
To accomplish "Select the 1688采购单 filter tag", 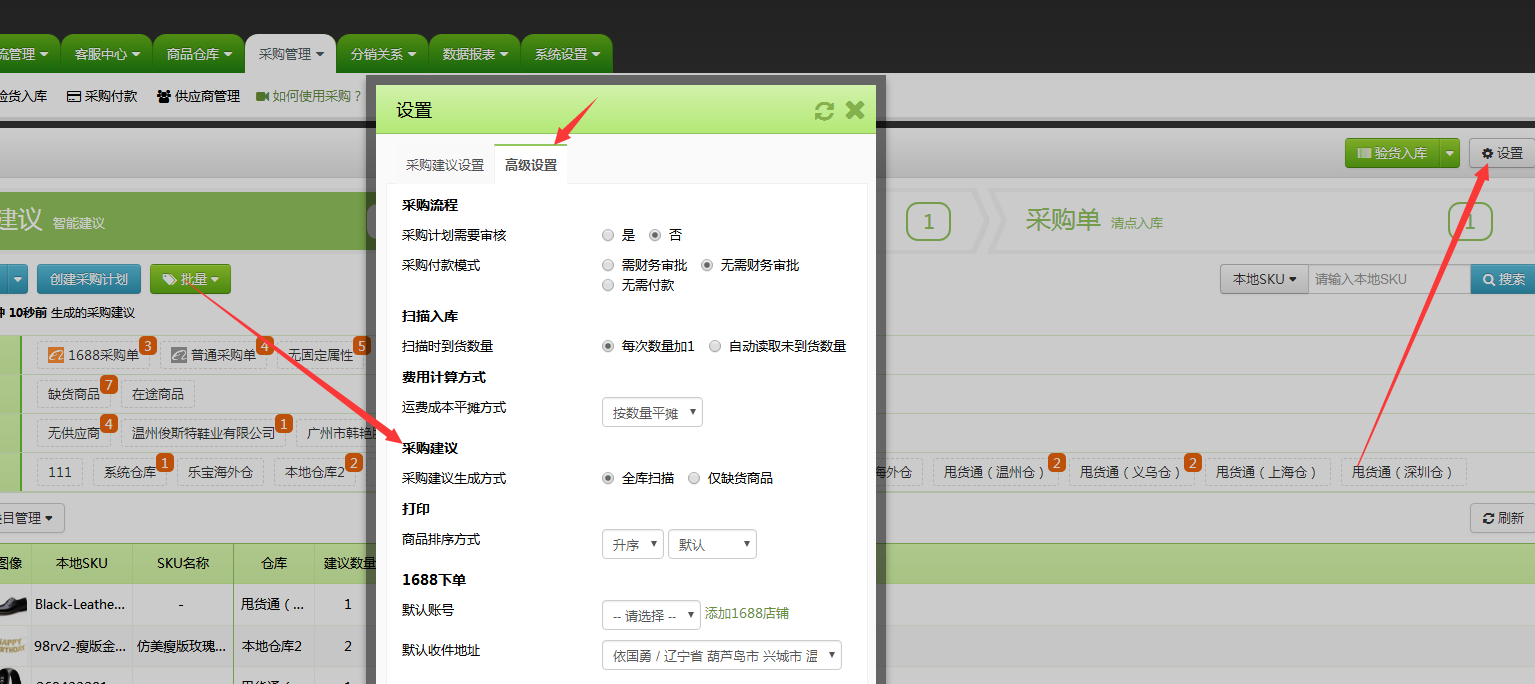I will click(93, 355).
